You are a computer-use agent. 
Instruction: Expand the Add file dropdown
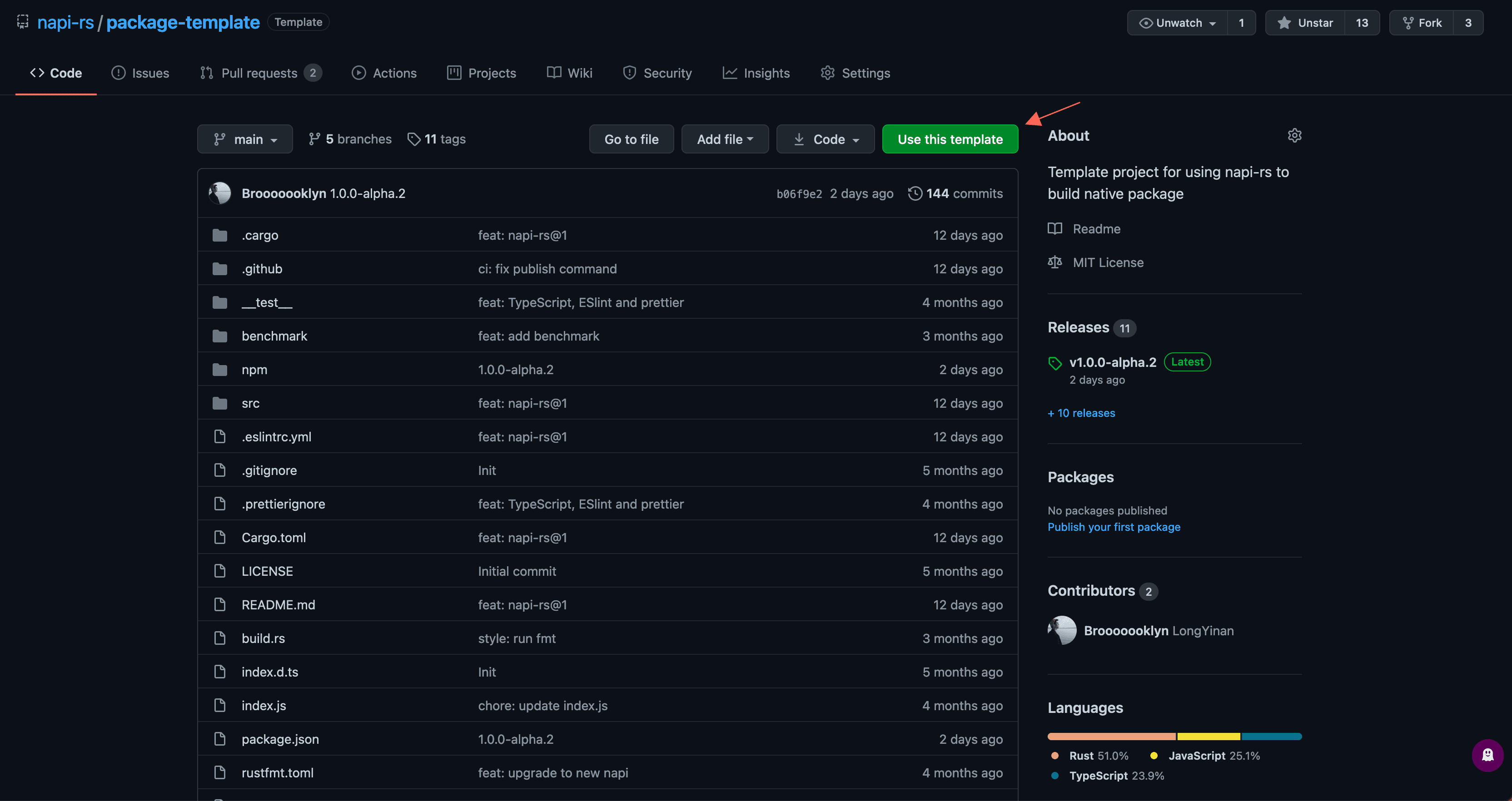724,139
